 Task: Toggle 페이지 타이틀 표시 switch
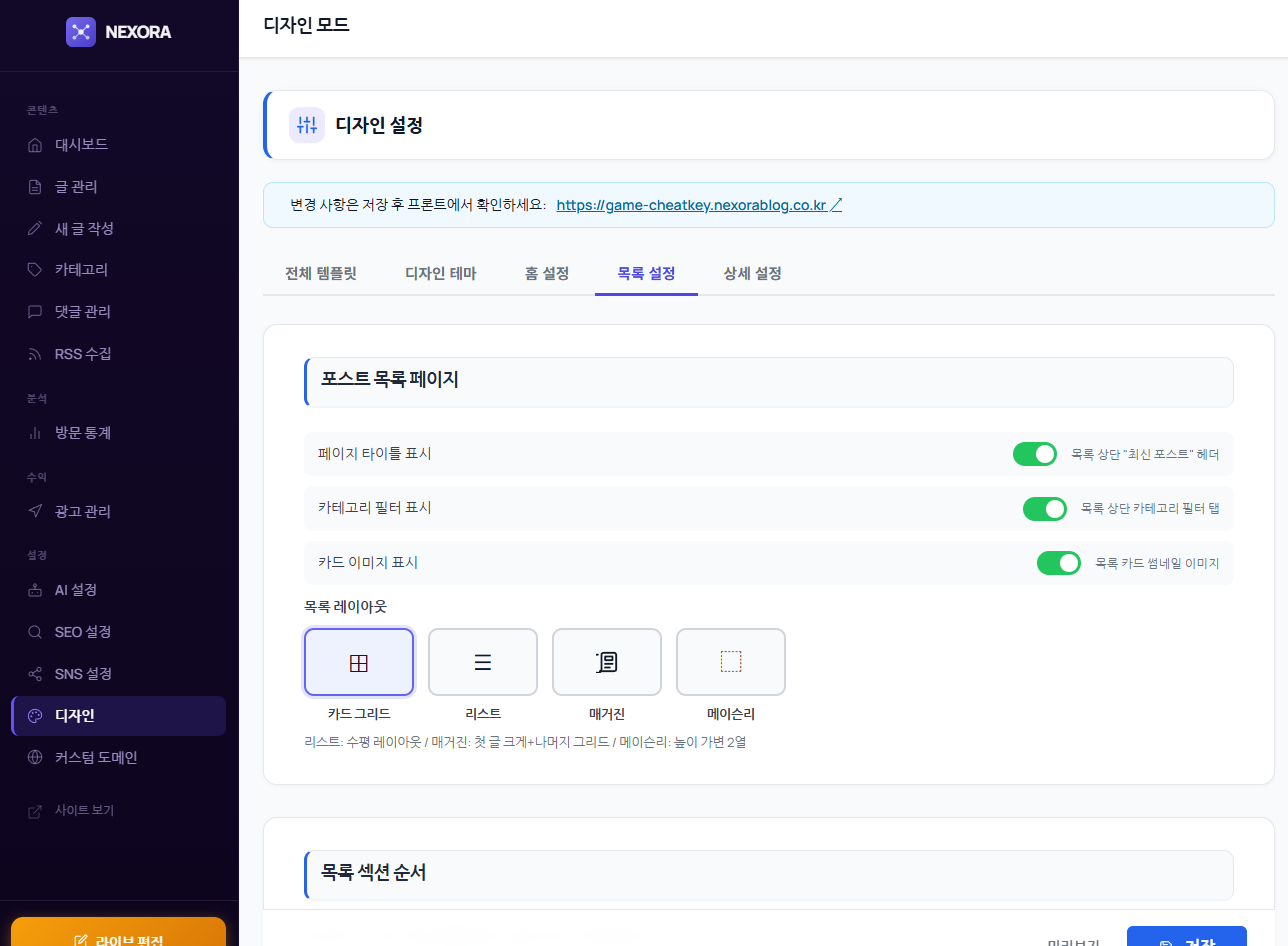coord(1034,454)
